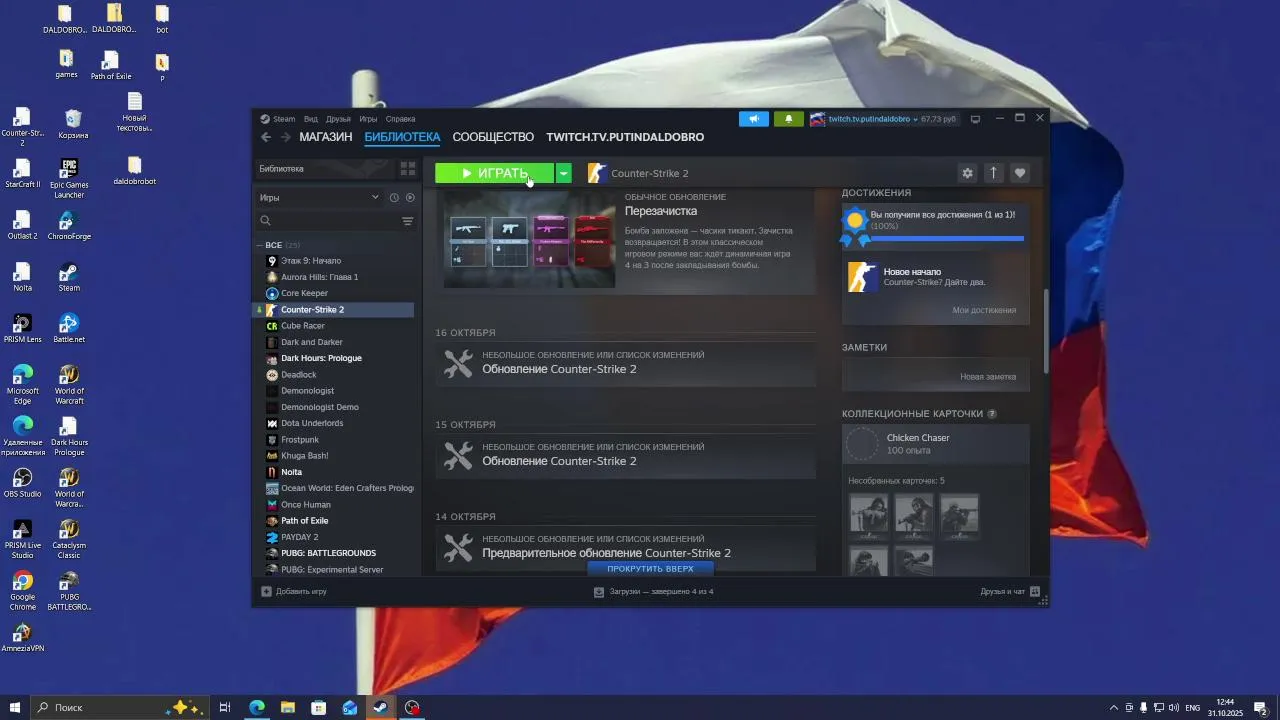
Task: Open TWITCH.TV.PUTINDALDOBRO profile tab
Action: click(625, 137)
